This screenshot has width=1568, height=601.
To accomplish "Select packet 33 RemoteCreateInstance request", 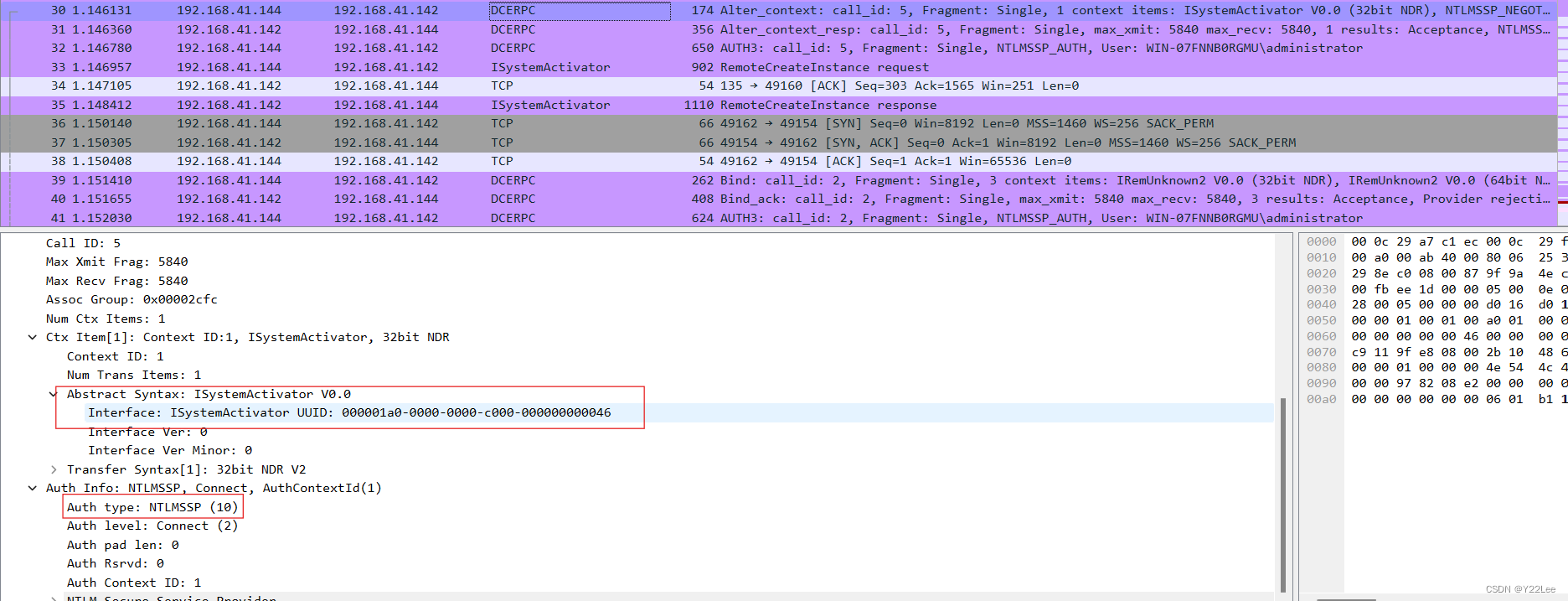I will 779,67.
